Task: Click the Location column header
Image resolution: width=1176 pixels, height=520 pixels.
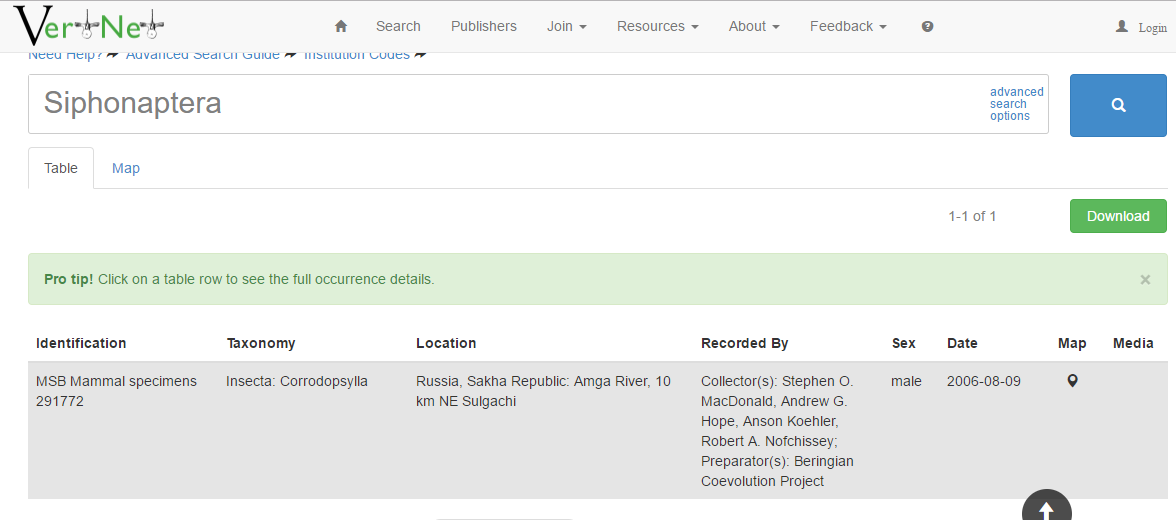Action: (x=446, y=343)
